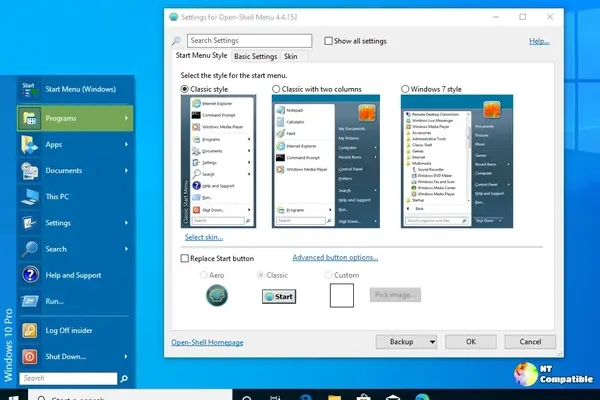This screenshot has height=400, width=600.
Task: Click the start menu Search text box
Action: click(x=68, y=379)
